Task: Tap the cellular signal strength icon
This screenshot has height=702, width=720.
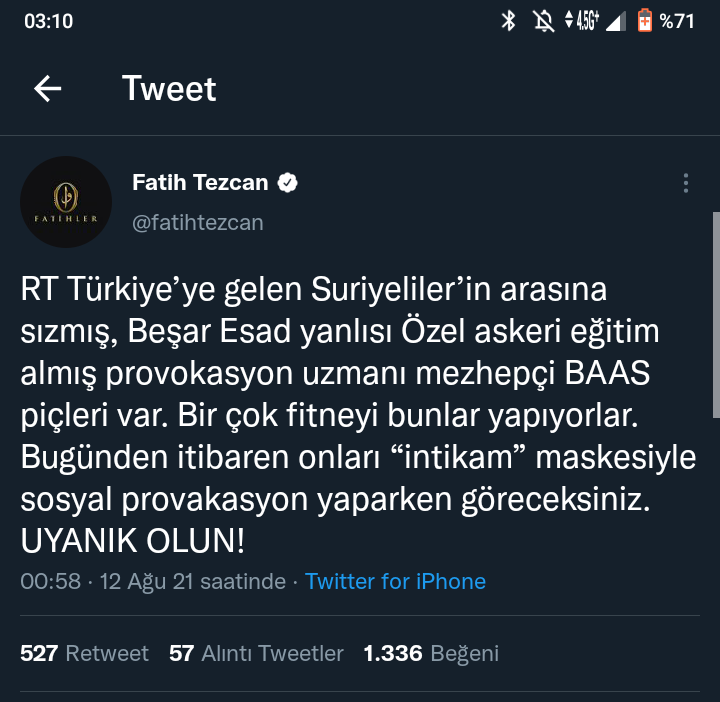Action: [x=616, y=21]
